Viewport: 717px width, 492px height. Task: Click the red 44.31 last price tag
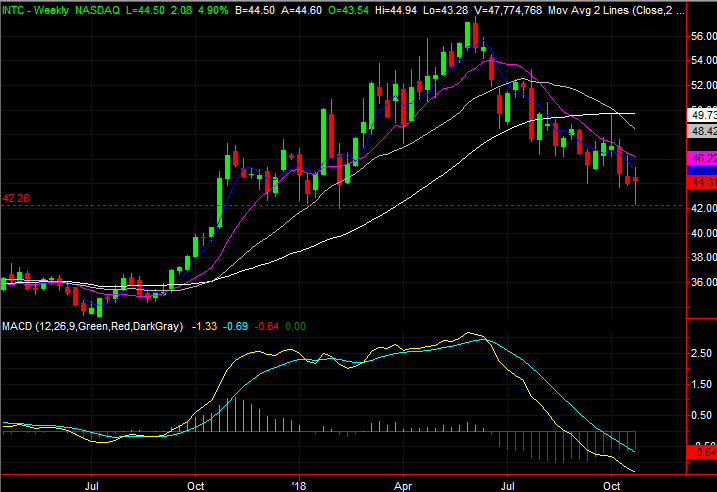point(702,182)
